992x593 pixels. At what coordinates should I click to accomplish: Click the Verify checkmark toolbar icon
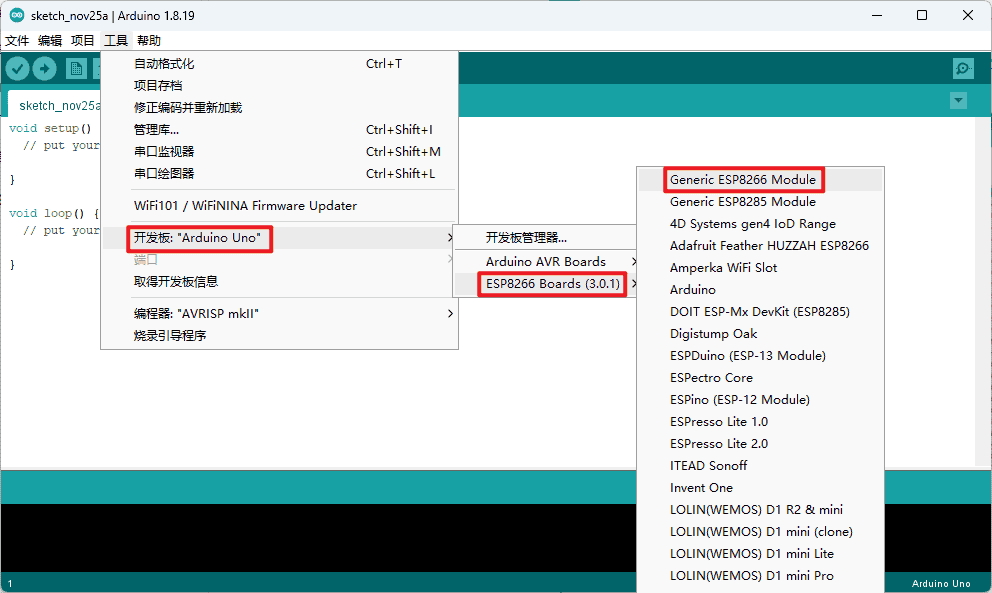coord(18,68)
